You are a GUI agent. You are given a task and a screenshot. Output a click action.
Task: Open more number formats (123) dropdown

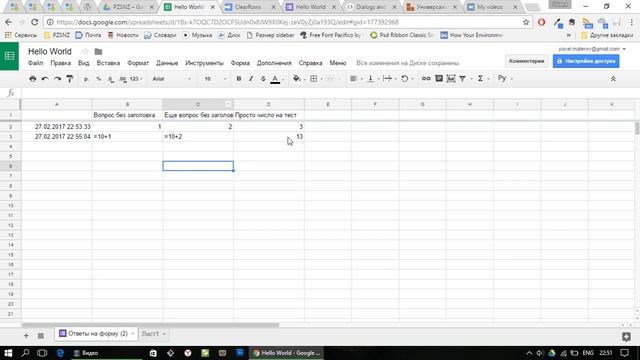(136, 79)
